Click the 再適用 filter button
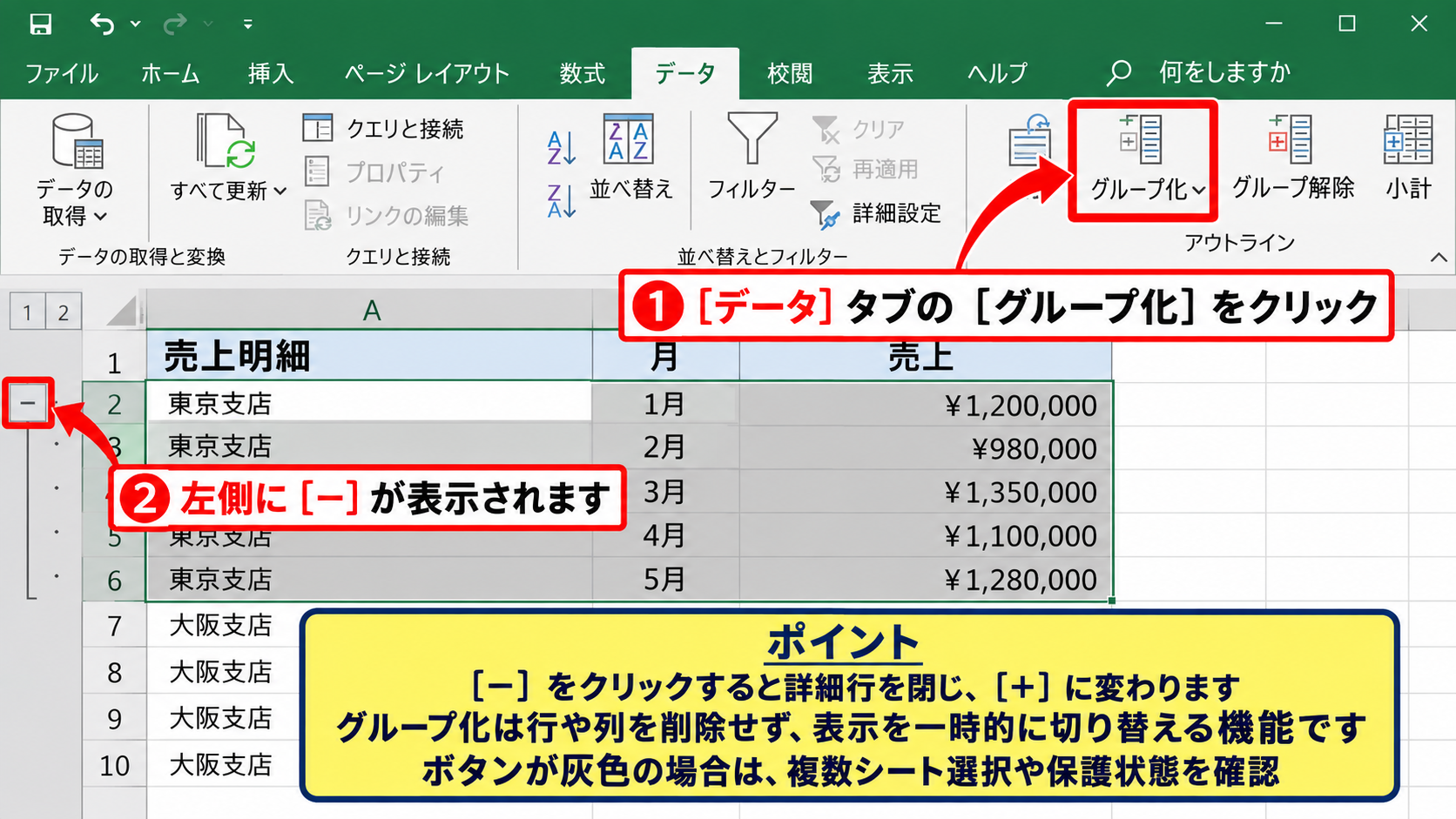This screenshot has height=819, width=1456. click(x=866, y=169)
